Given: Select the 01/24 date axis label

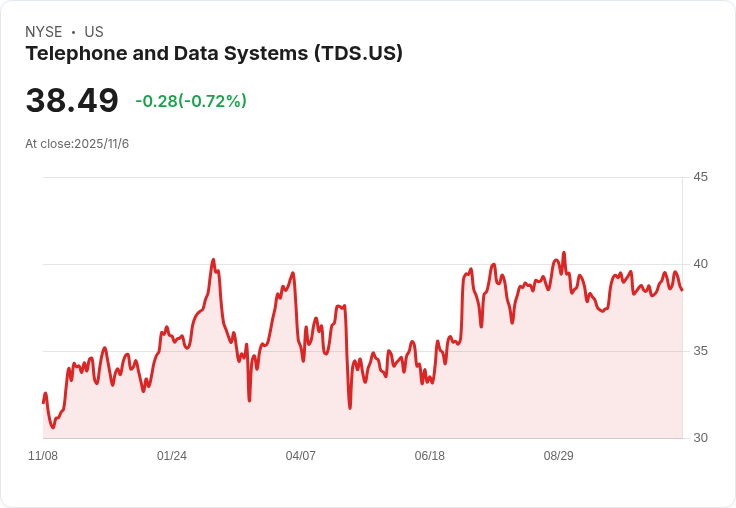Looking at the screenshot, I should pyautogui.click(x=172, y=456).
